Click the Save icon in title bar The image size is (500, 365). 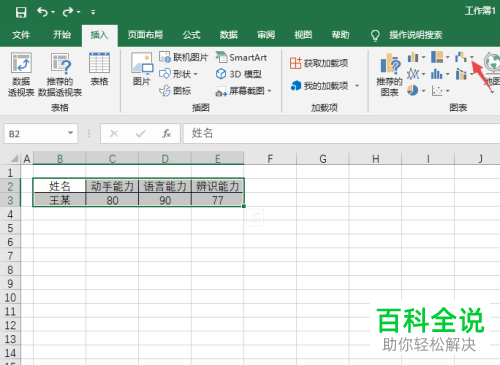(x=21, y=12)
